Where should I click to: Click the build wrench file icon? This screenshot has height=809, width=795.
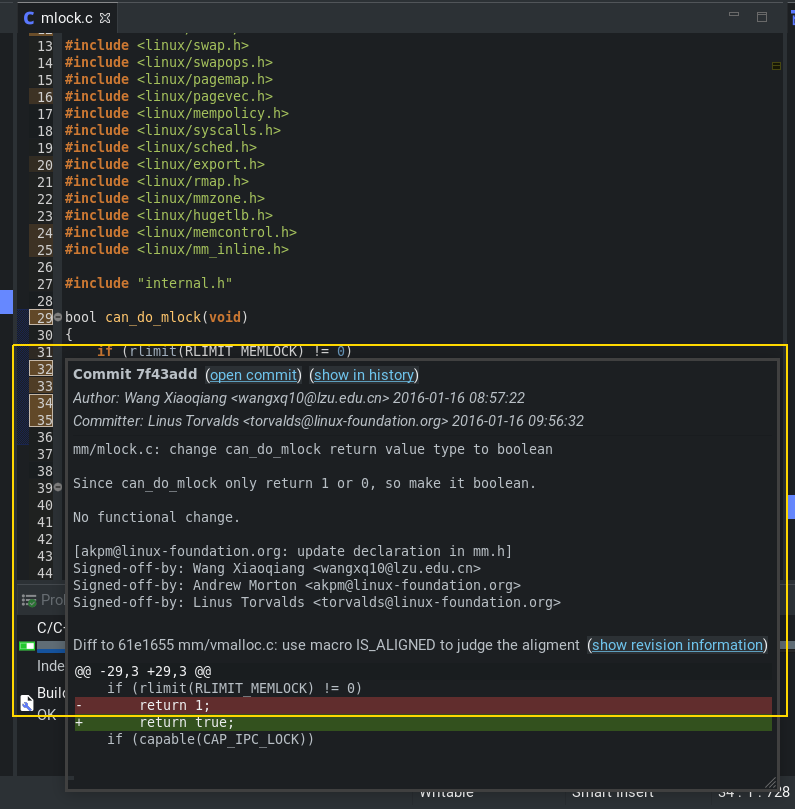[x=26, y=701]
